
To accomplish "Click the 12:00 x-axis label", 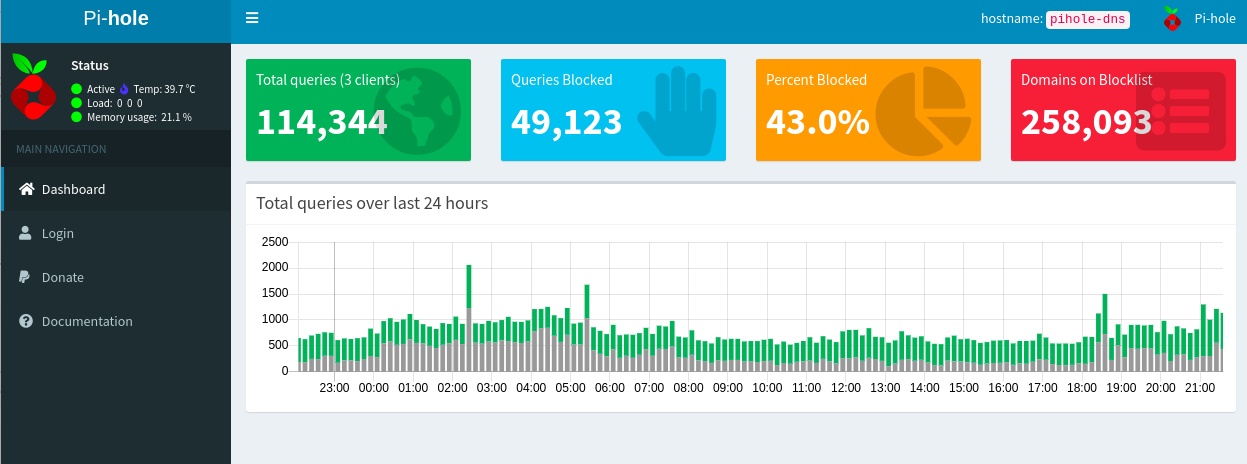I will tap(846, 388).
